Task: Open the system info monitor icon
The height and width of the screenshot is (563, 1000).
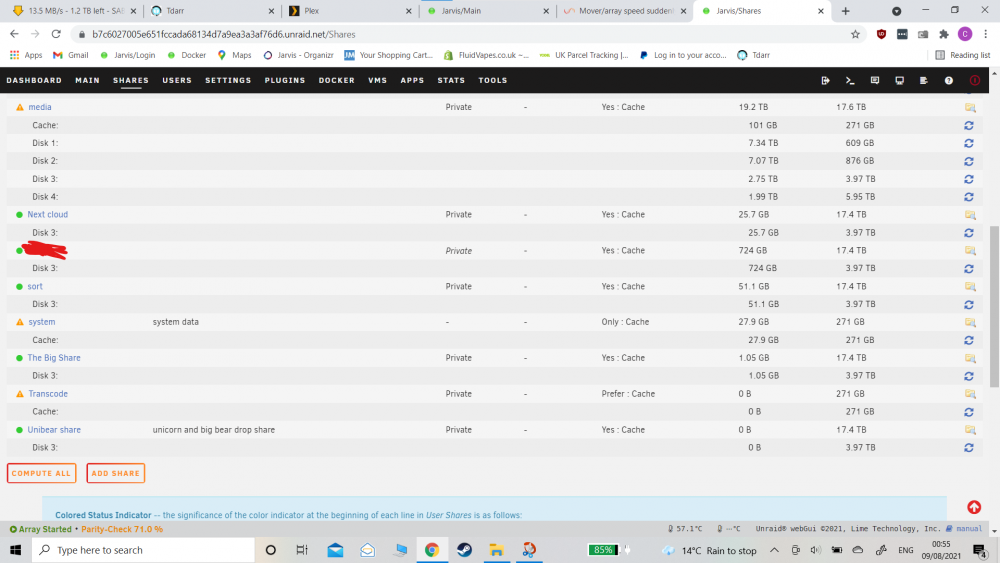Action: [x=899, y=80]
